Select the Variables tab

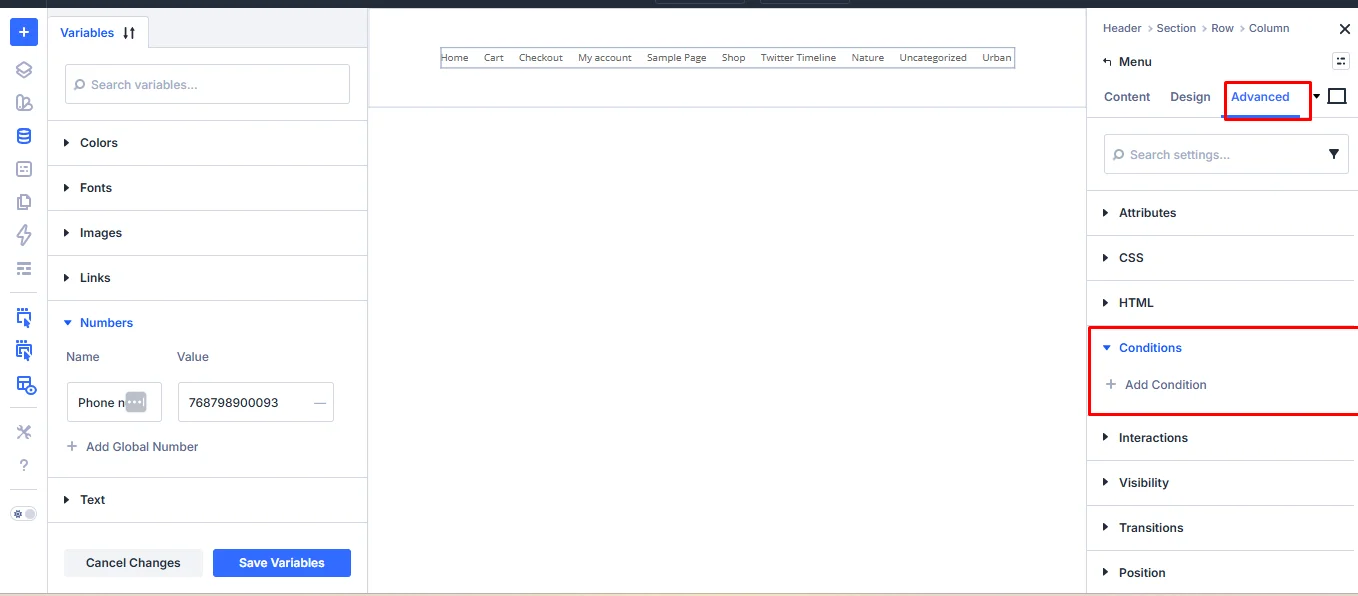pos(87,33)
